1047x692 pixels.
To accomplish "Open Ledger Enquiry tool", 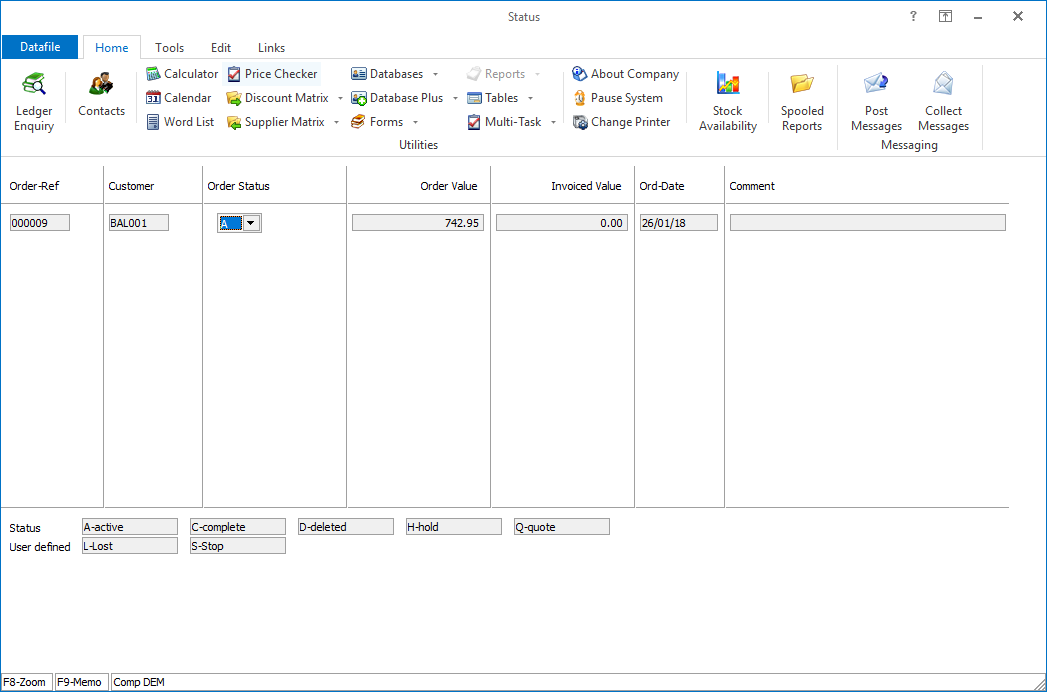I will click(x=33, y=102).
